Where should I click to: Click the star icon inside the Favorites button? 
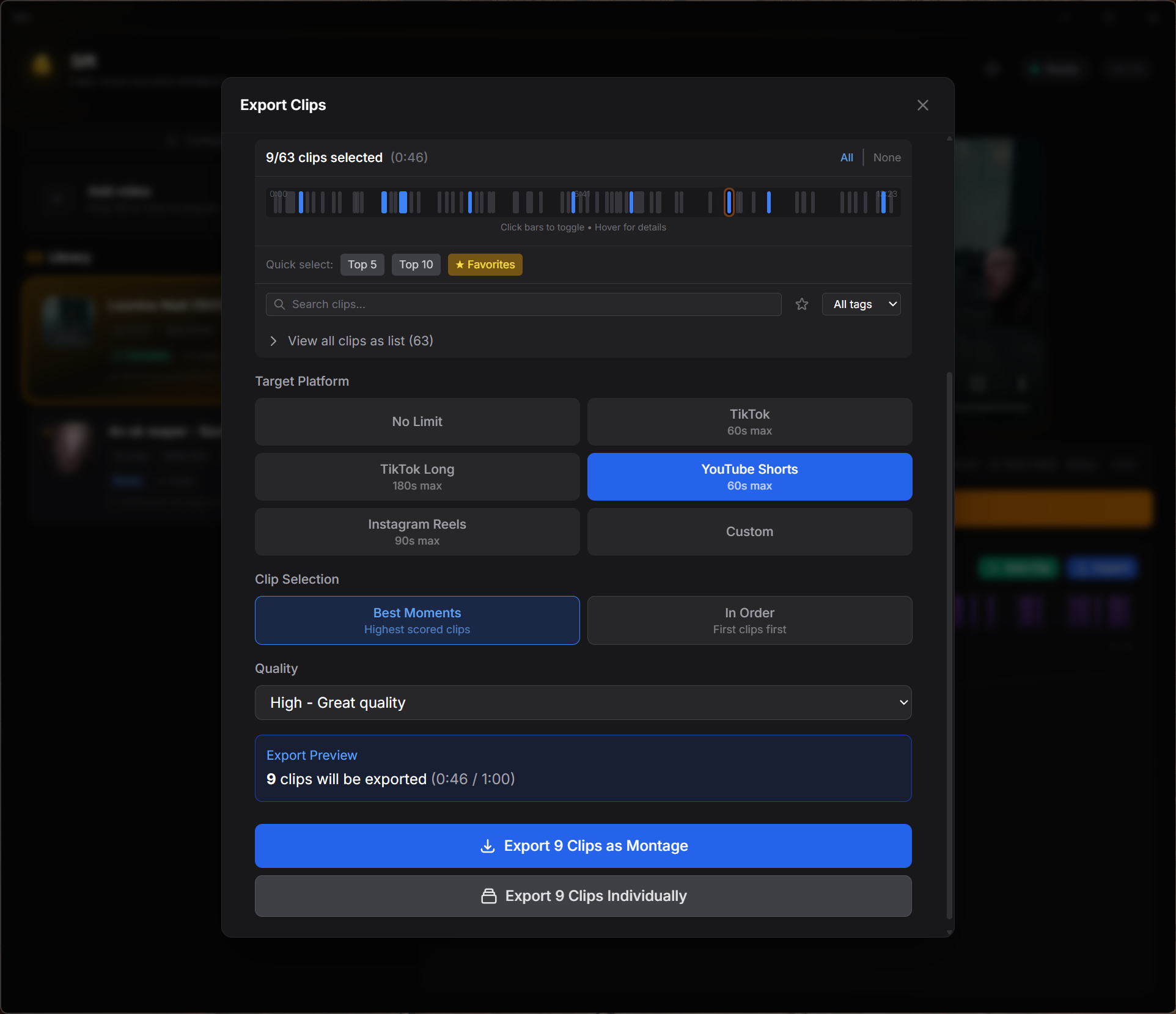point(460,265)
